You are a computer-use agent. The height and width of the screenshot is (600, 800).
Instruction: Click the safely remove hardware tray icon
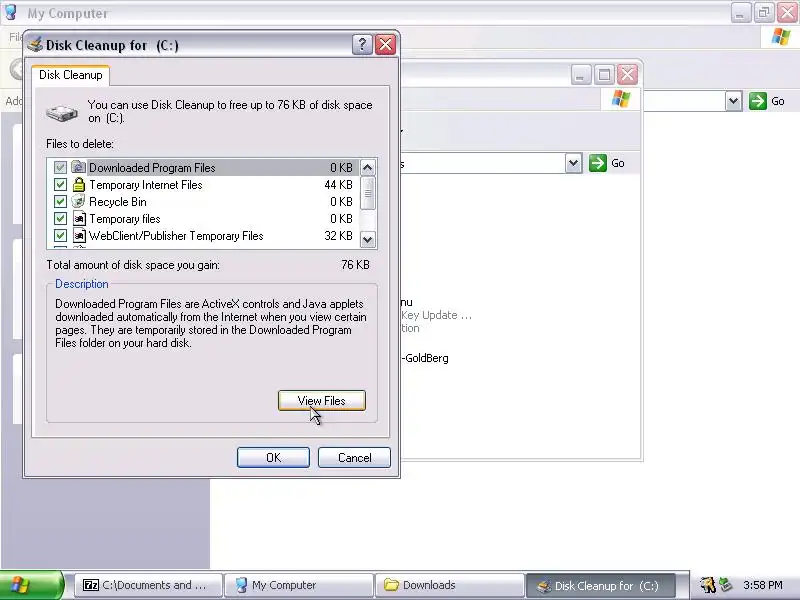pyautogui.click(x=725, y=585)
